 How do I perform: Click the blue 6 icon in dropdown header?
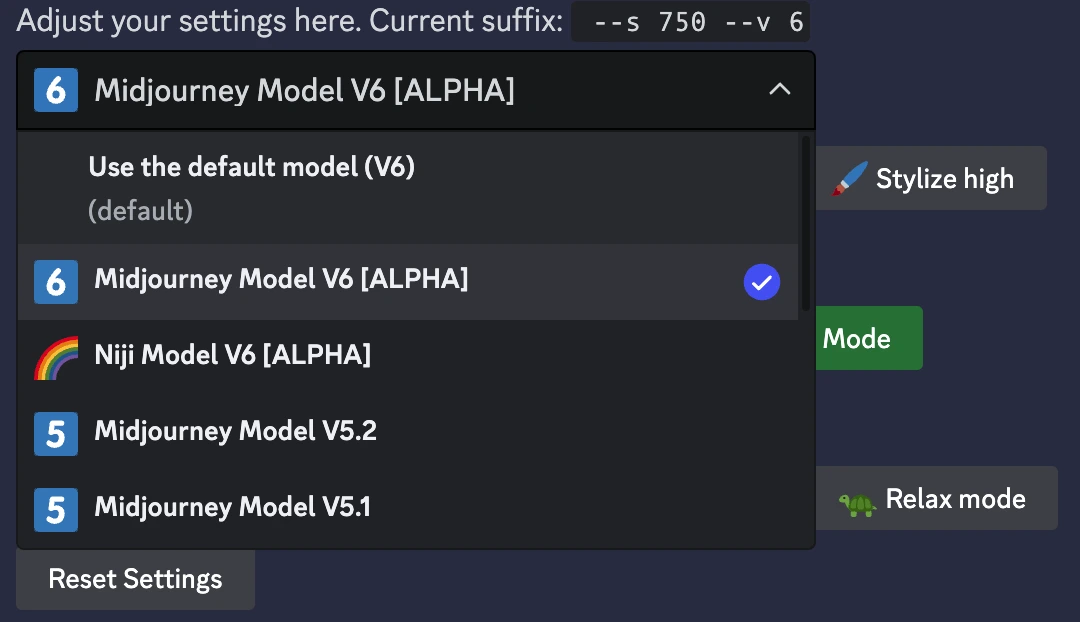(56, 90)
